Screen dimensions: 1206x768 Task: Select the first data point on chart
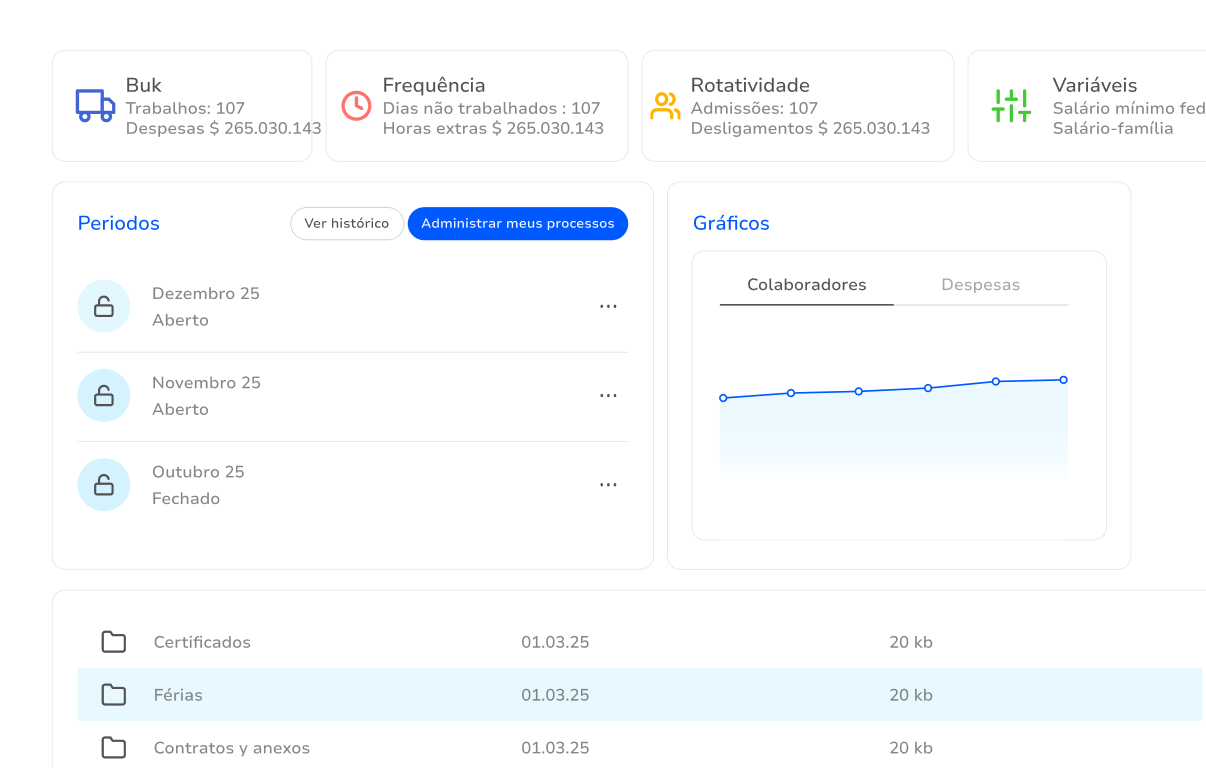[x=723, y=398]
